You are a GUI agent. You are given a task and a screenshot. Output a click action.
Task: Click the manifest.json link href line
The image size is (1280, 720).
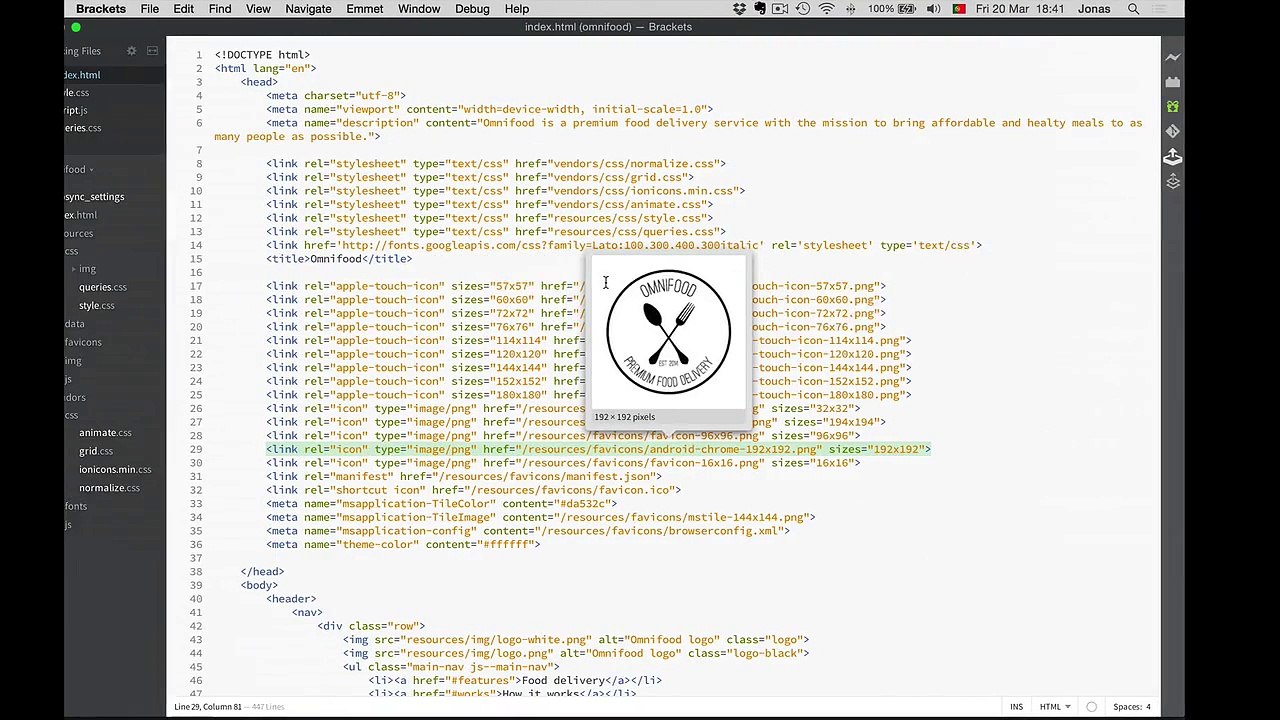point(464,477)
